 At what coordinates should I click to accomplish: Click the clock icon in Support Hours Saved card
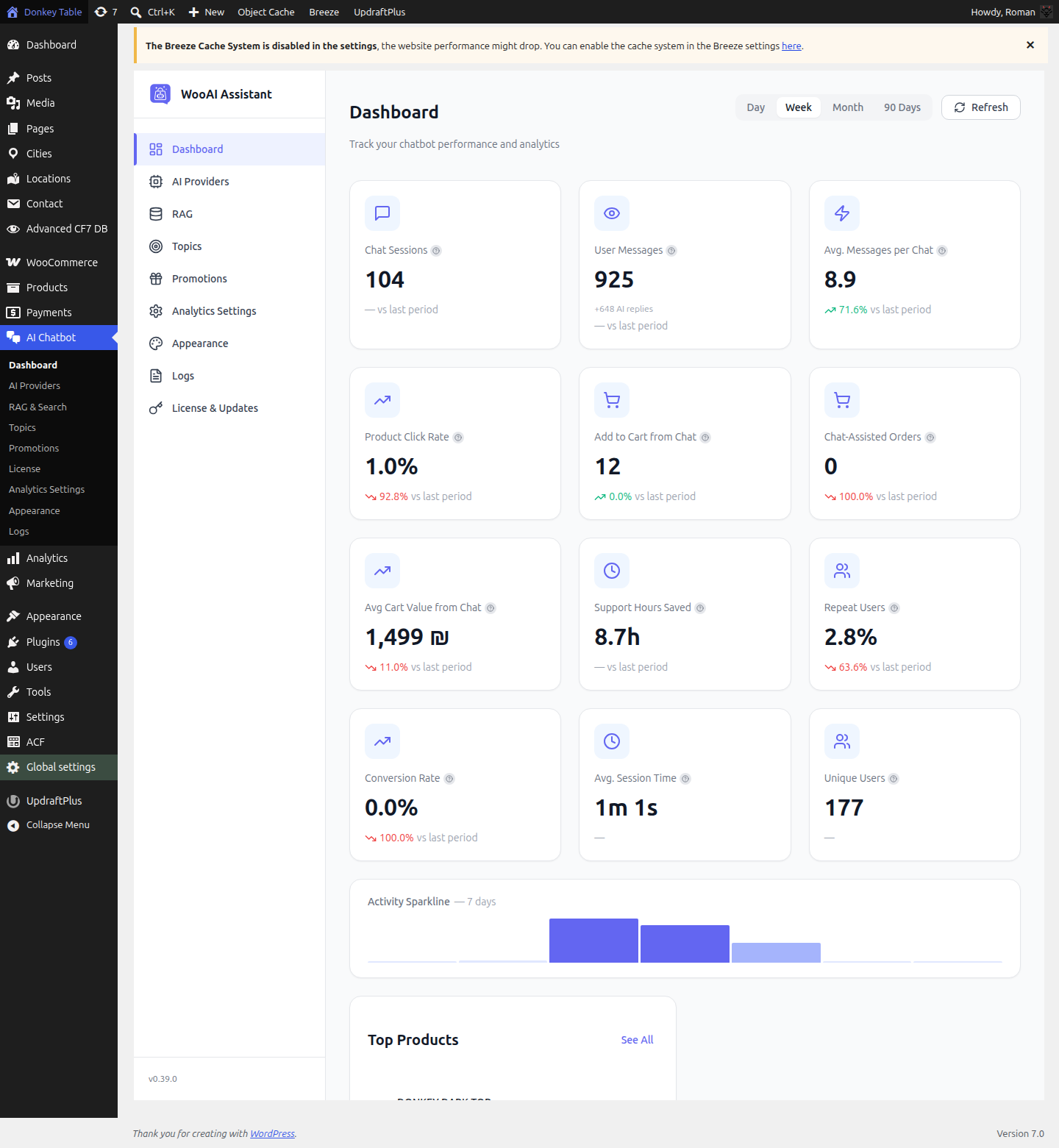(612, 571)
